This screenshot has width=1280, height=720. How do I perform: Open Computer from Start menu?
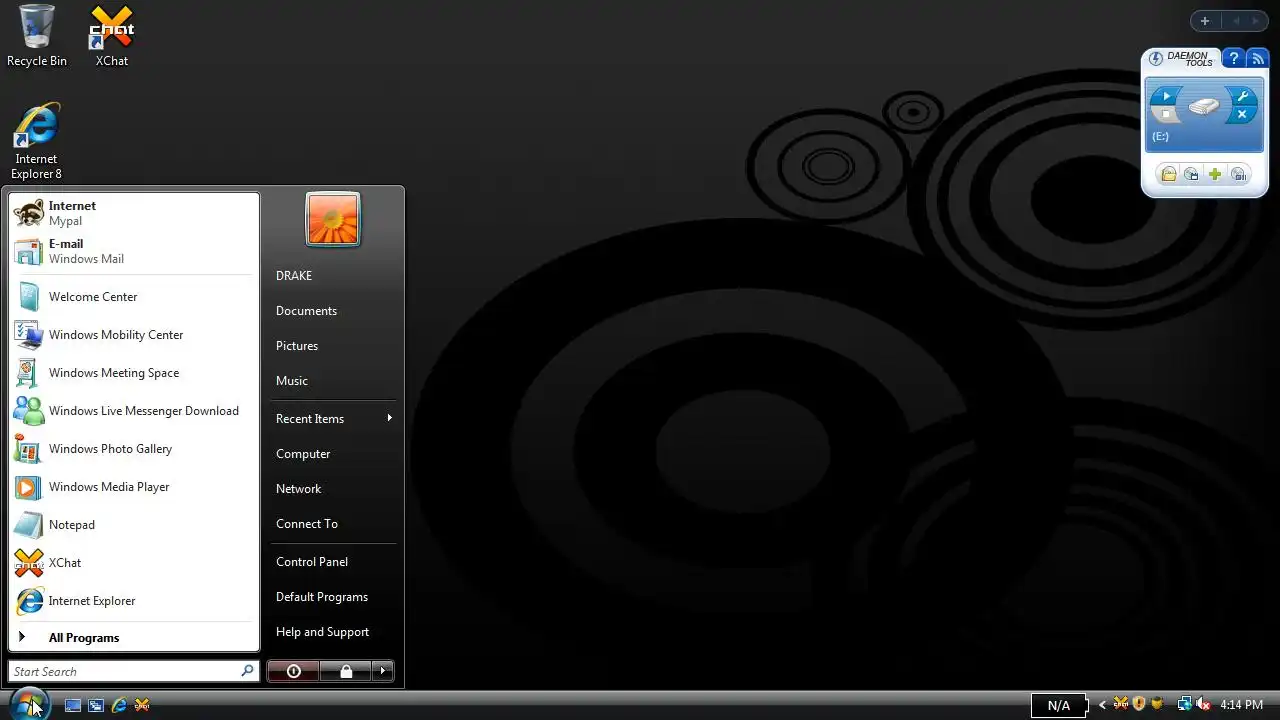333,454
